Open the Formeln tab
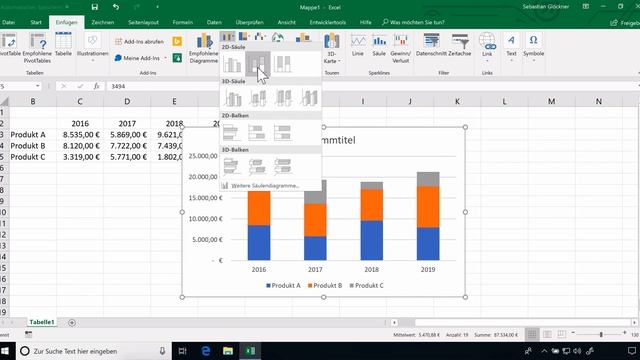Screen dimensions: 640x360 point(182,22)
